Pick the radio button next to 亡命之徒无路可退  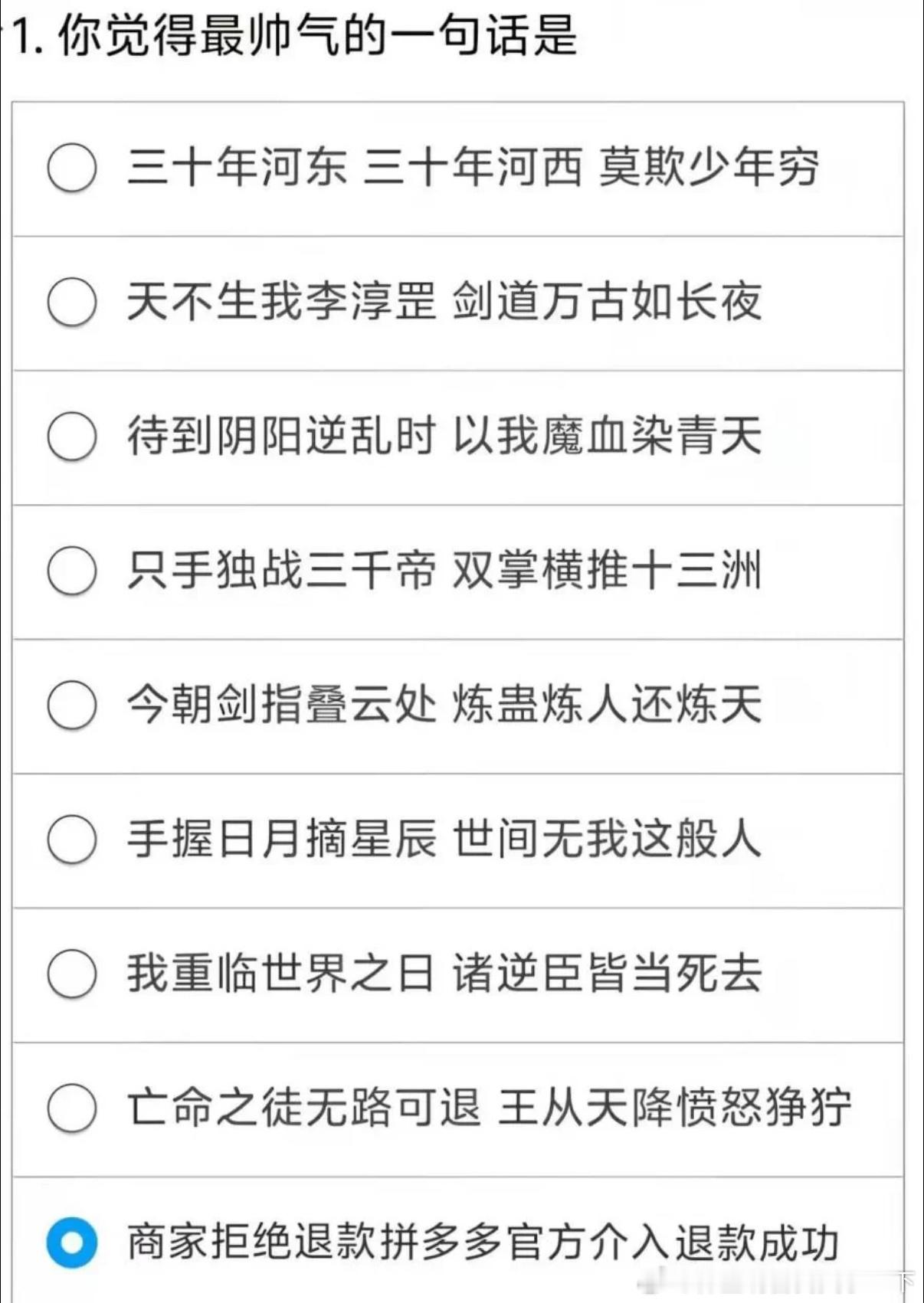(x=72, y=1108)
